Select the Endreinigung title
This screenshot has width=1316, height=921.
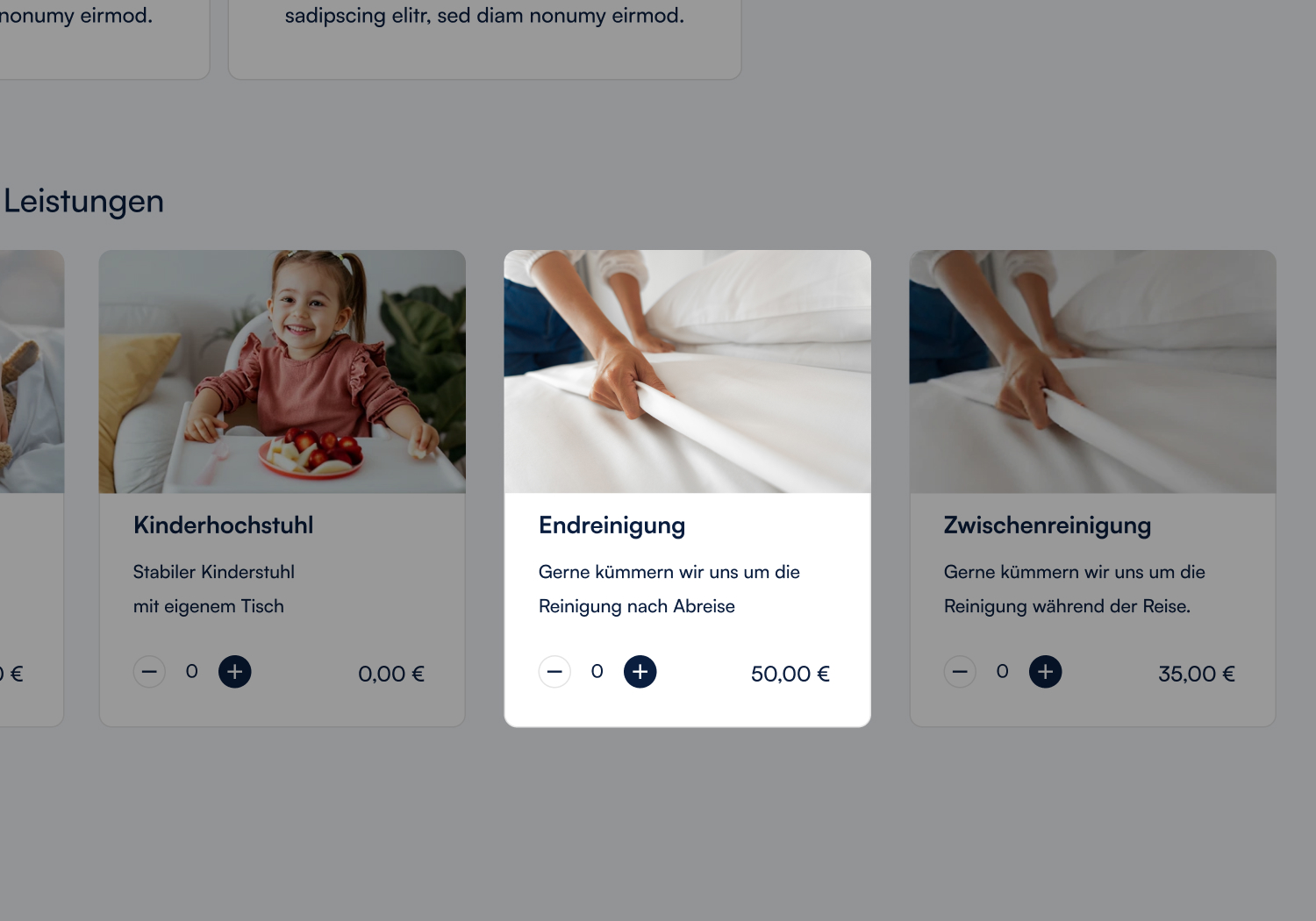[x=612, y=525]
